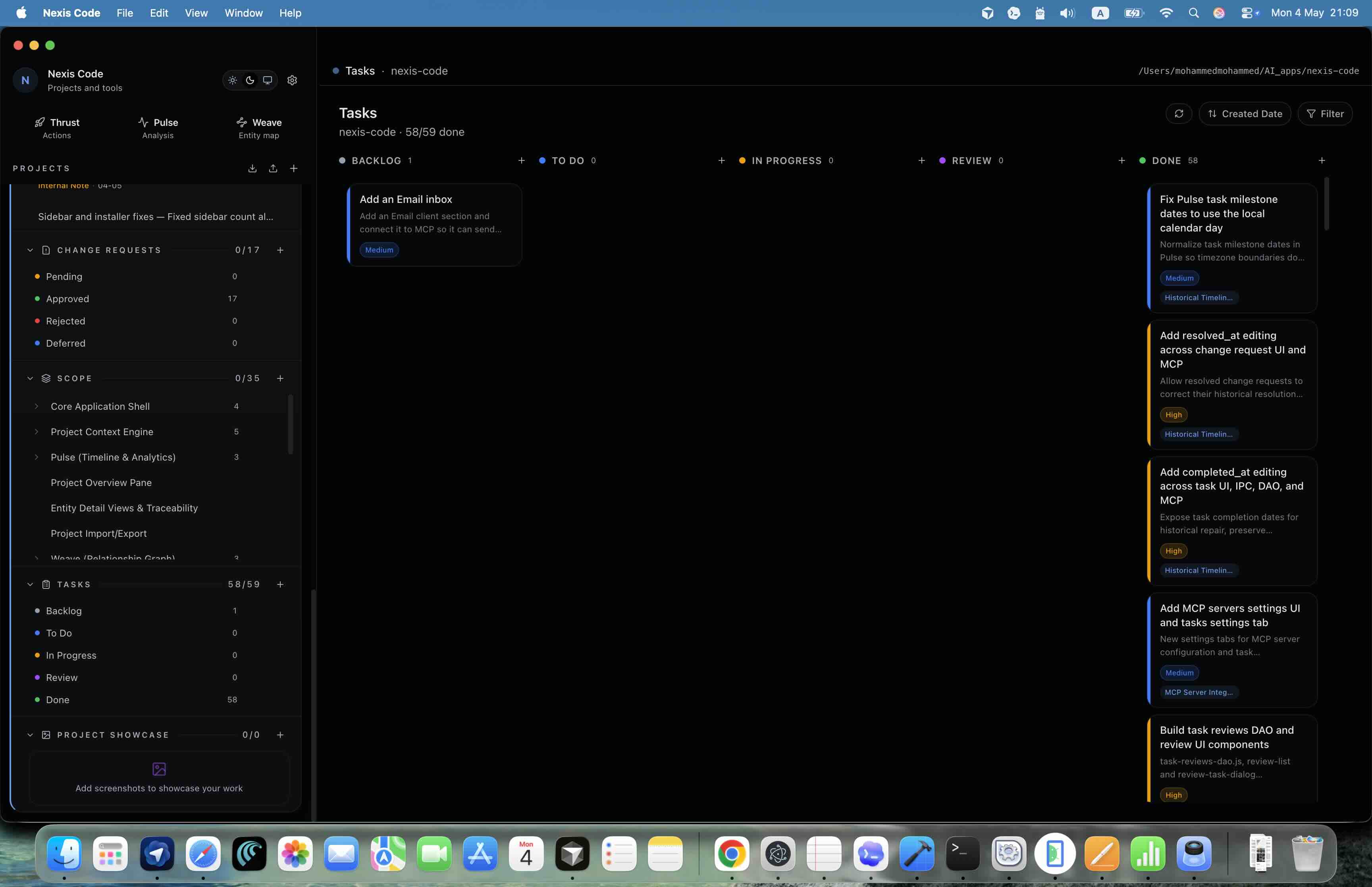The image size is (1372, 887).
Task: Click the Medium priority tag on Email inbox card
Action: click(x=380, y=250)
